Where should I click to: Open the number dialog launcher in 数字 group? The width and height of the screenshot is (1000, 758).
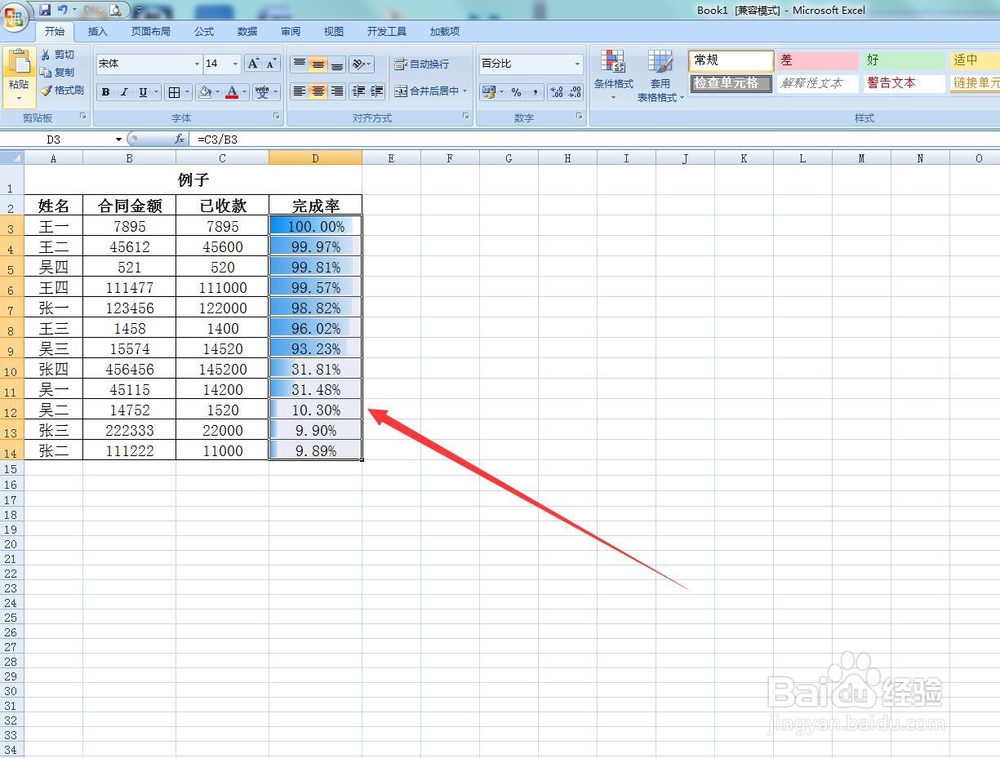click(x=579, y=116)
